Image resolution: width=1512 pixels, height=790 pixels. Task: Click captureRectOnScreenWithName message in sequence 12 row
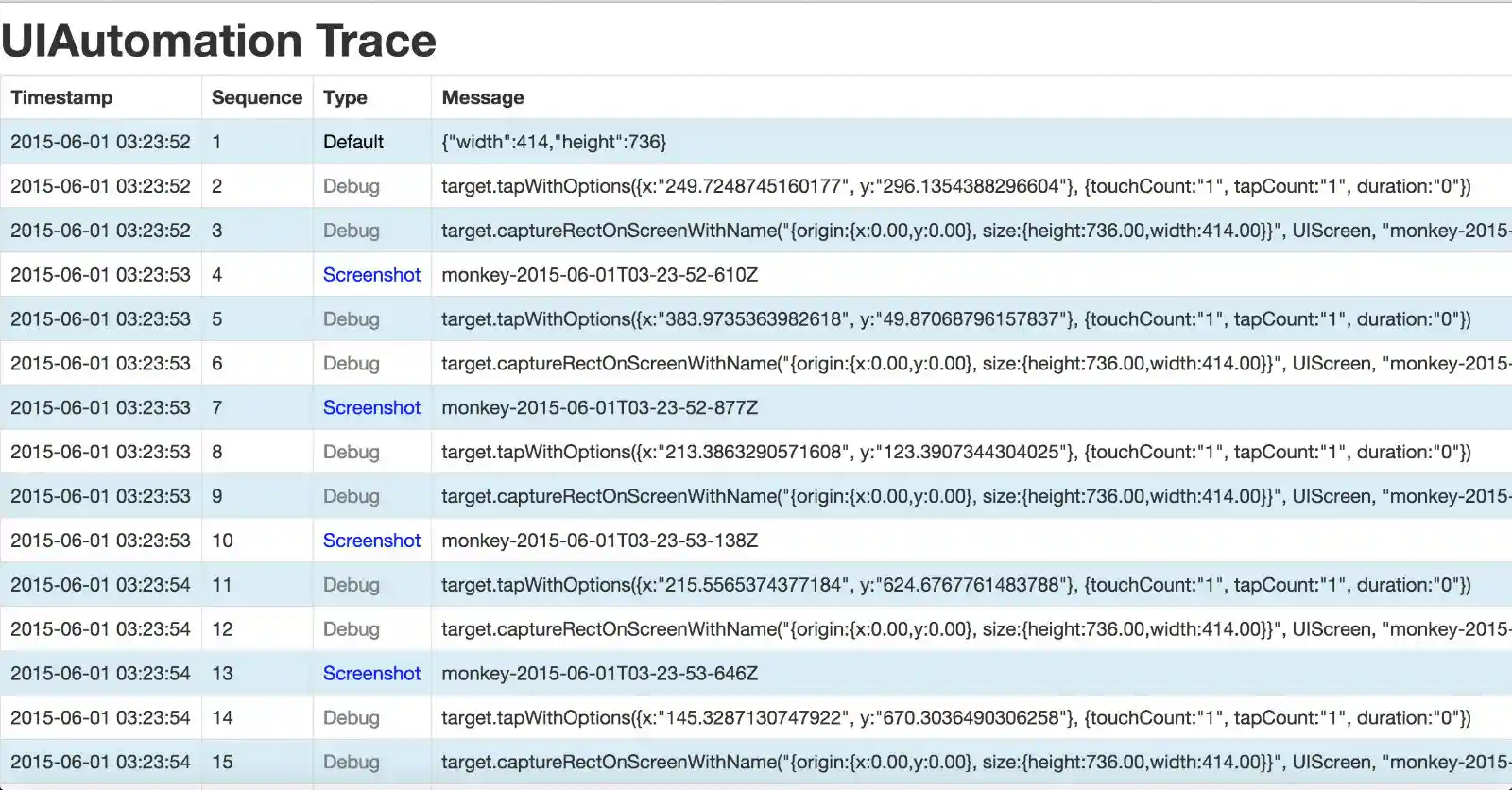tap(976, 629)
